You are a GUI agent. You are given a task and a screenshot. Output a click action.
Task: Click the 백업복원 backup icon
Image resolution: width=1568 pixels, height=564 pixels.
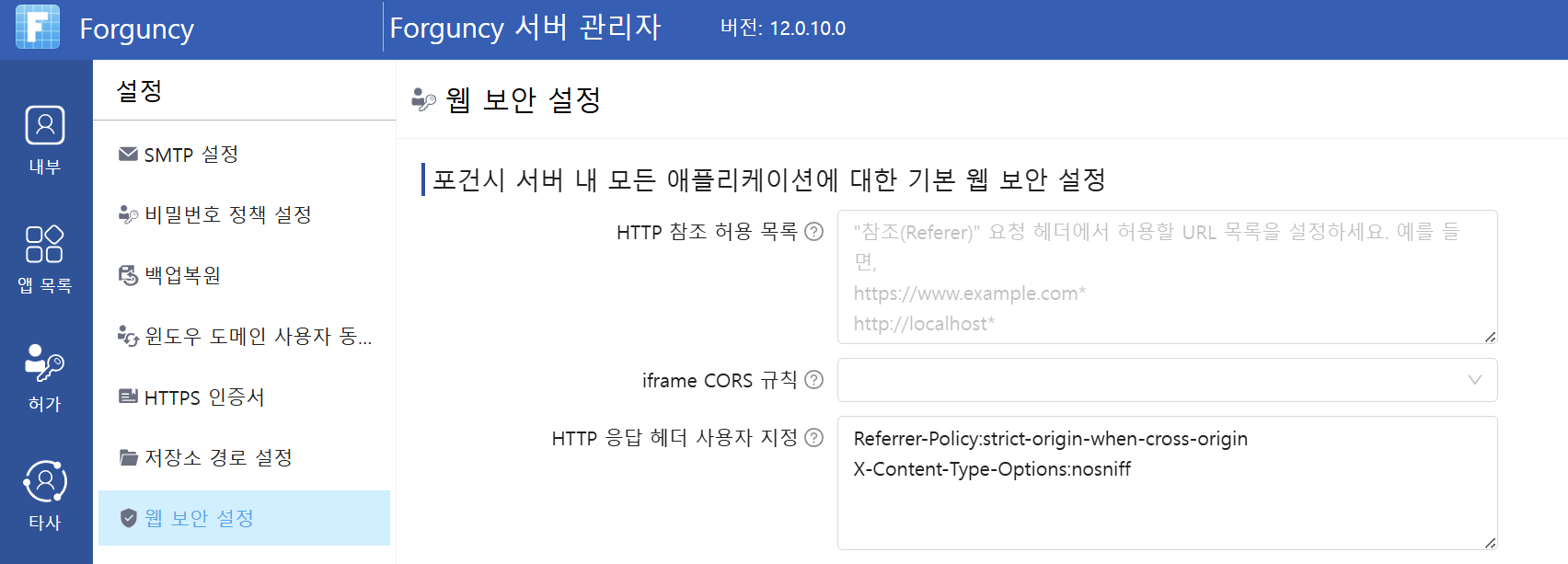(128, 275)
